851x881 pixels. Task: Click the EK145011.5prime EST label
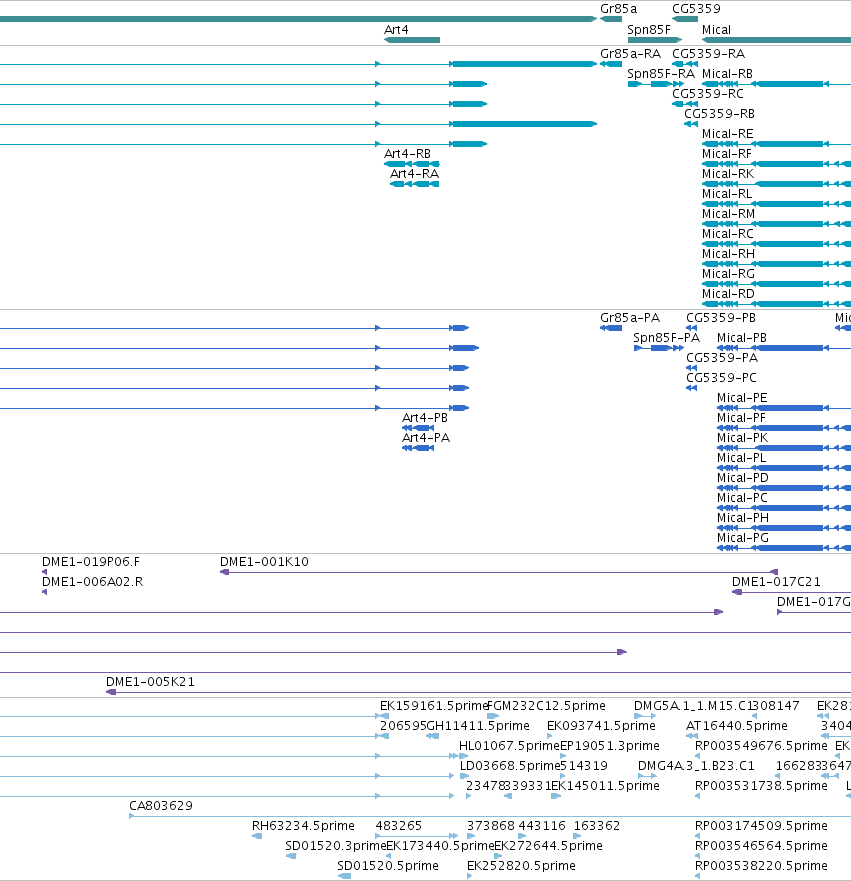tap(606, 786)
